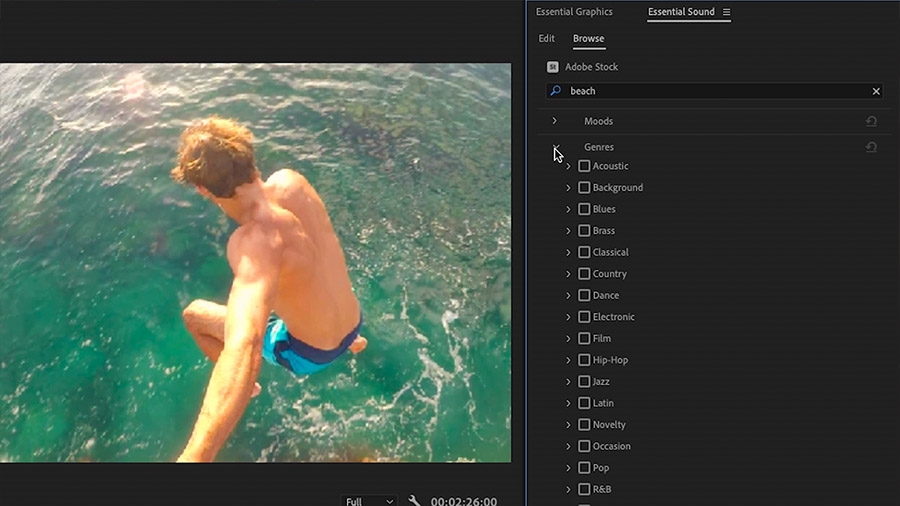
Task: Check the Film genre checkbox
Action: [x=584, y=338]
